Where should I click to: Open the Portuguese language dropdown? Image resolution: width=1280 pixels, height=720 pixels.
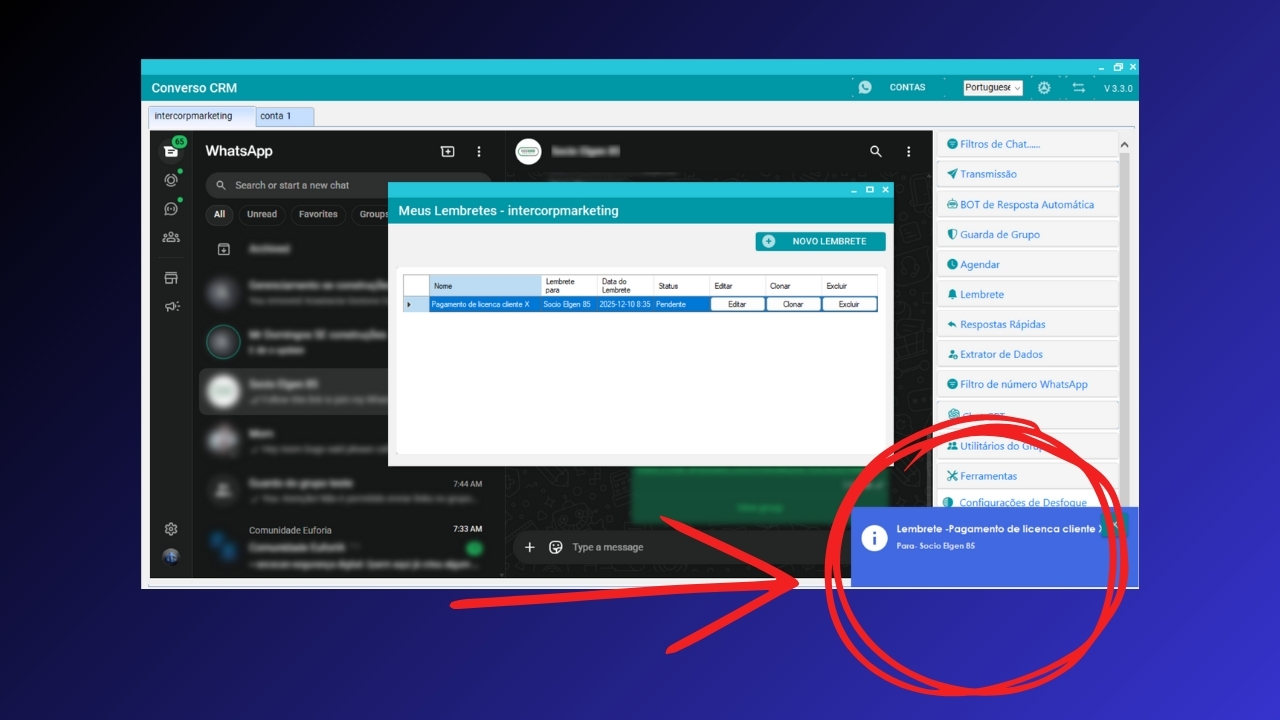pos(993,87)
